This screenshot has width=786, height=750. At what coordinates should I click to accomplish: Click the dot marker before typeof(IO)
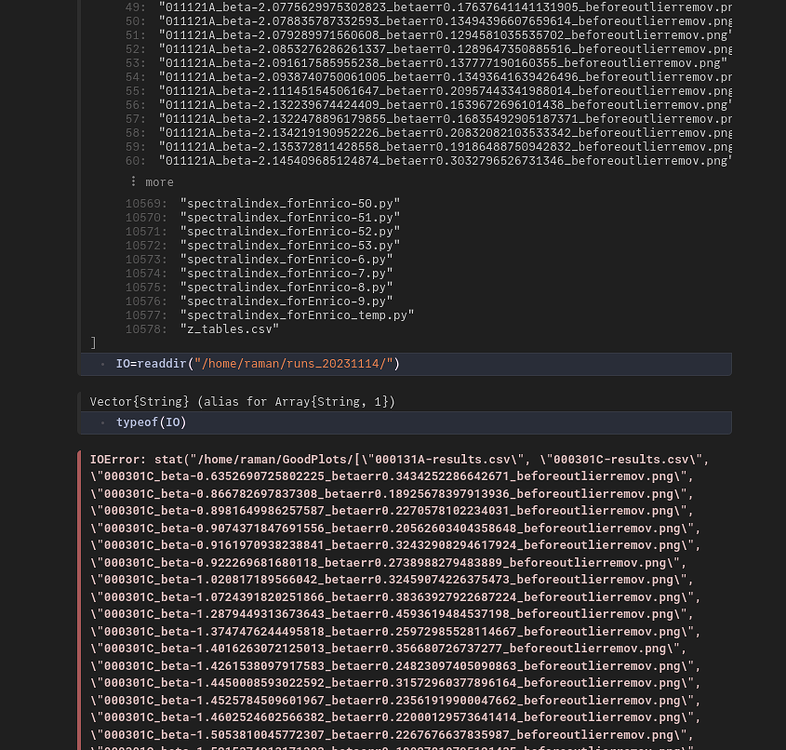pos(103,423)
